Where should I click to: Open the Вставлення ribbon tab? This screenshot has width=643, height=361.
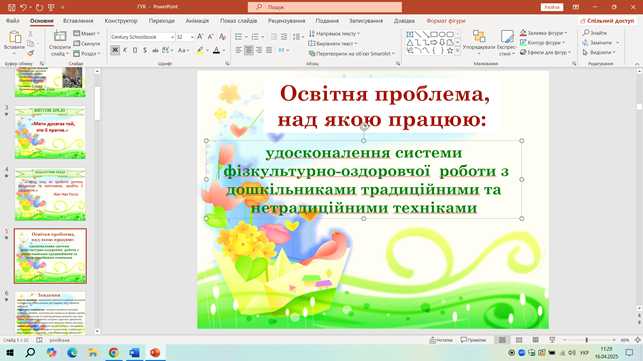[78, 21]
